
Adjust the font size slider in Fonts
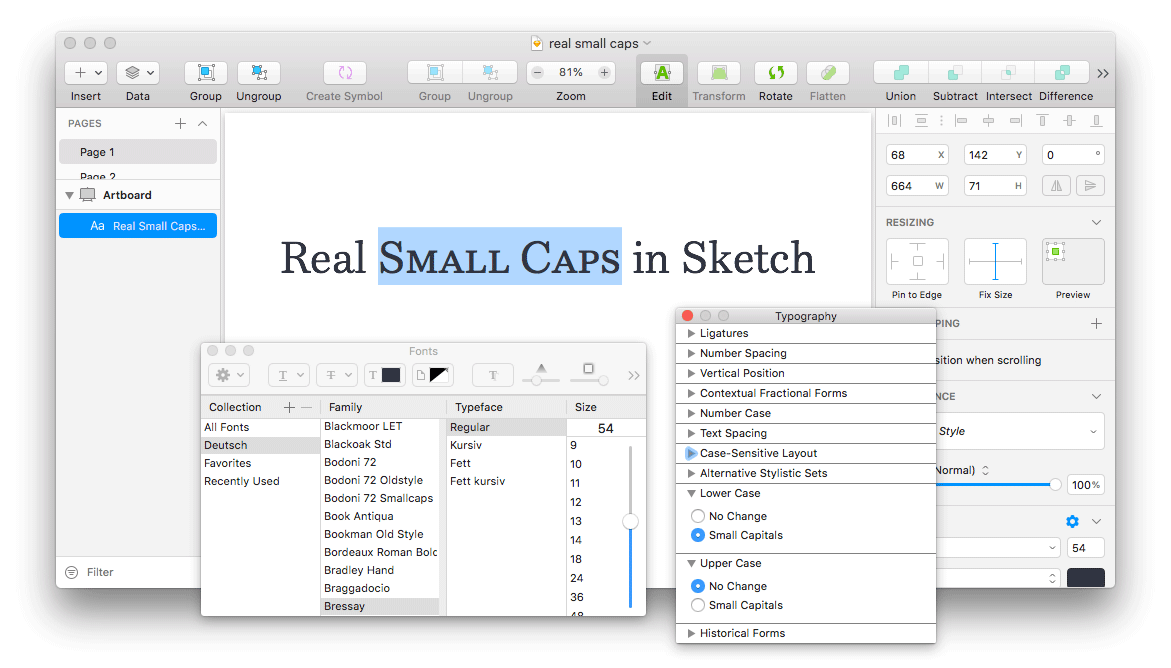click(x=630, y=522)
